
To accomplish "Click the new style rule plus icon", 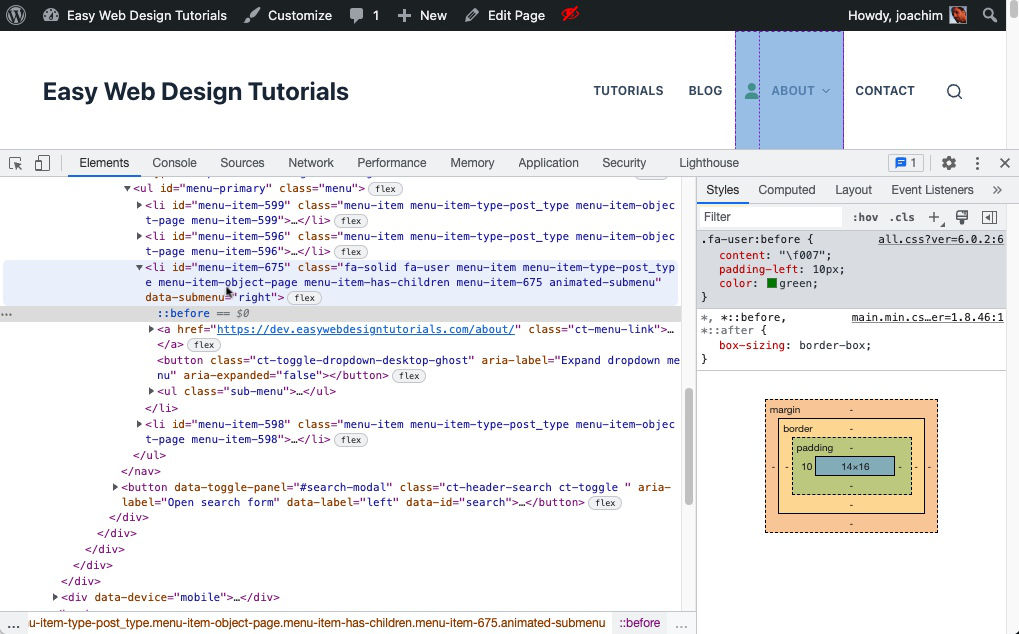I will coord(934,217).
